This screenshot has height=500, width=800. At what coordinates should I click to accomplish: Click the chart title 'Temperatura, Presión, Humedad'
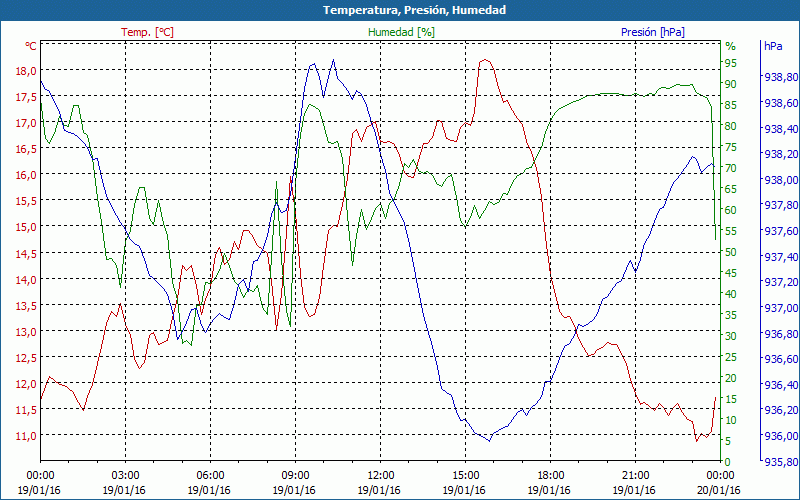pos(414,10)
